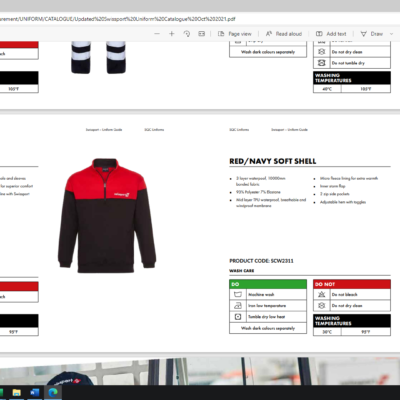Click the hi-vis trouser legs image

pos(98,57)
